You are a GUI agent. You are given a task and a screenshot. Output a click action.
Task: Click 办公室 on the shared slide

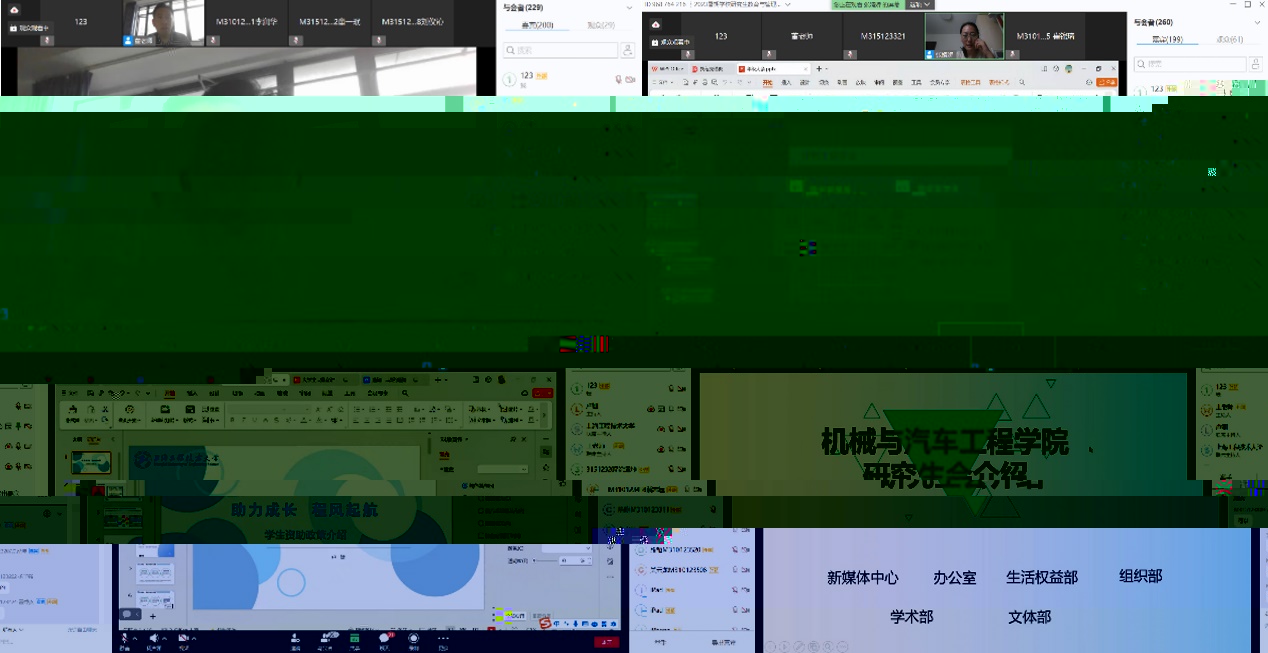click(x=954, y=577)
